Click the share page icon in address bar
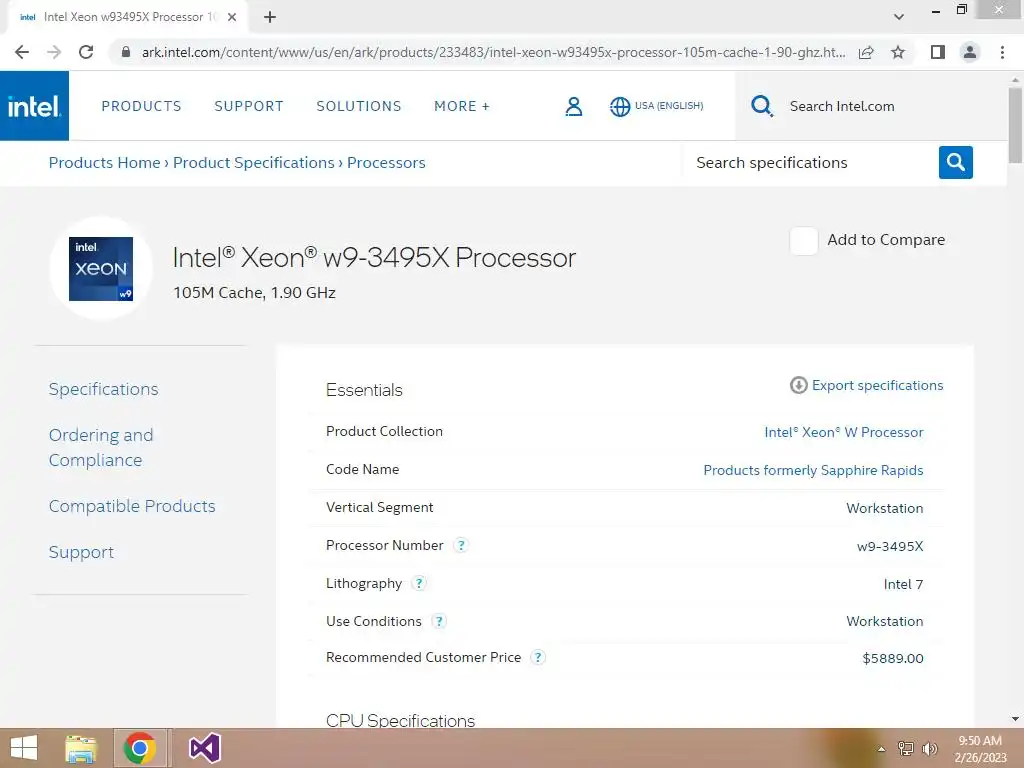The width and height of the screenshot is (1024, 768). click(x=866, y=52)
